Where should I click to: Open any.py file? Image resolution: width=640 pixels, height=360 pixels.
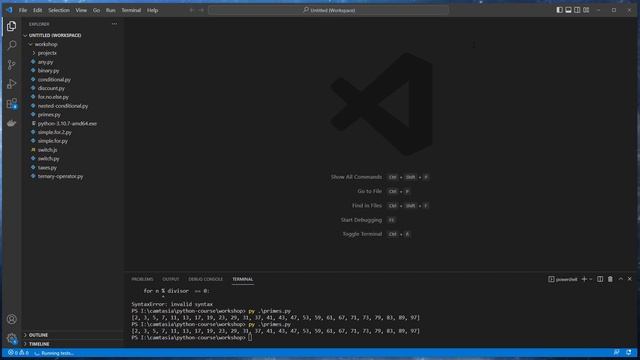(x=45, y=62)
